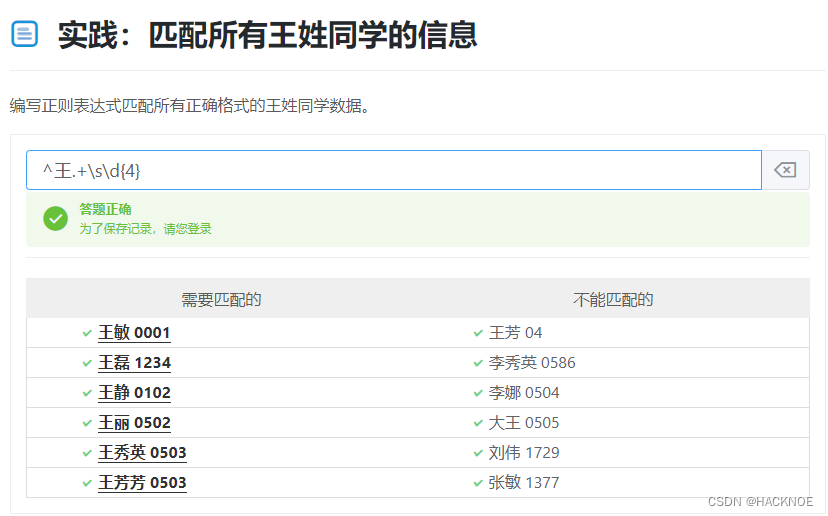
Task: Select the 大王 0505 entry
Action: 524,423
